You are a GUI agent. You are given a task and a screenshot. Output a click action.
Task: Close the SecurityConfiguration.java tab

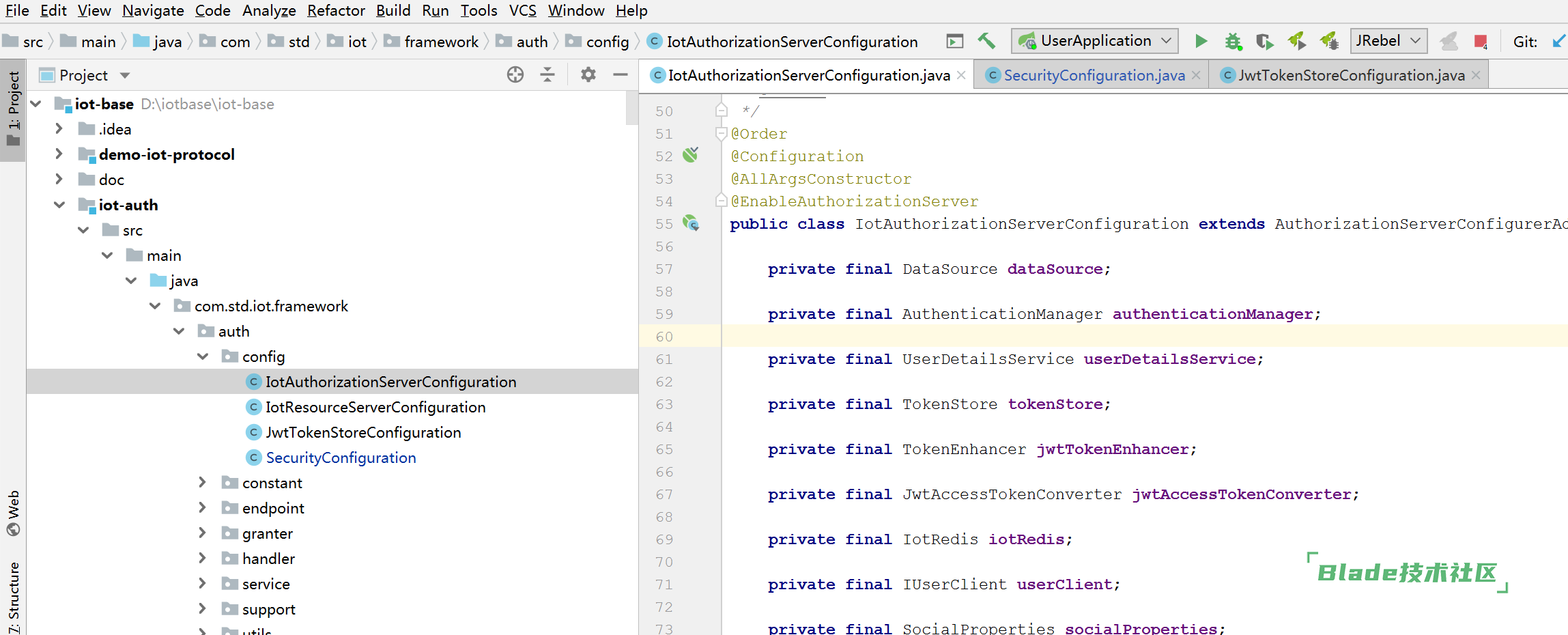pyautogui.click(x=1196, y=75)
